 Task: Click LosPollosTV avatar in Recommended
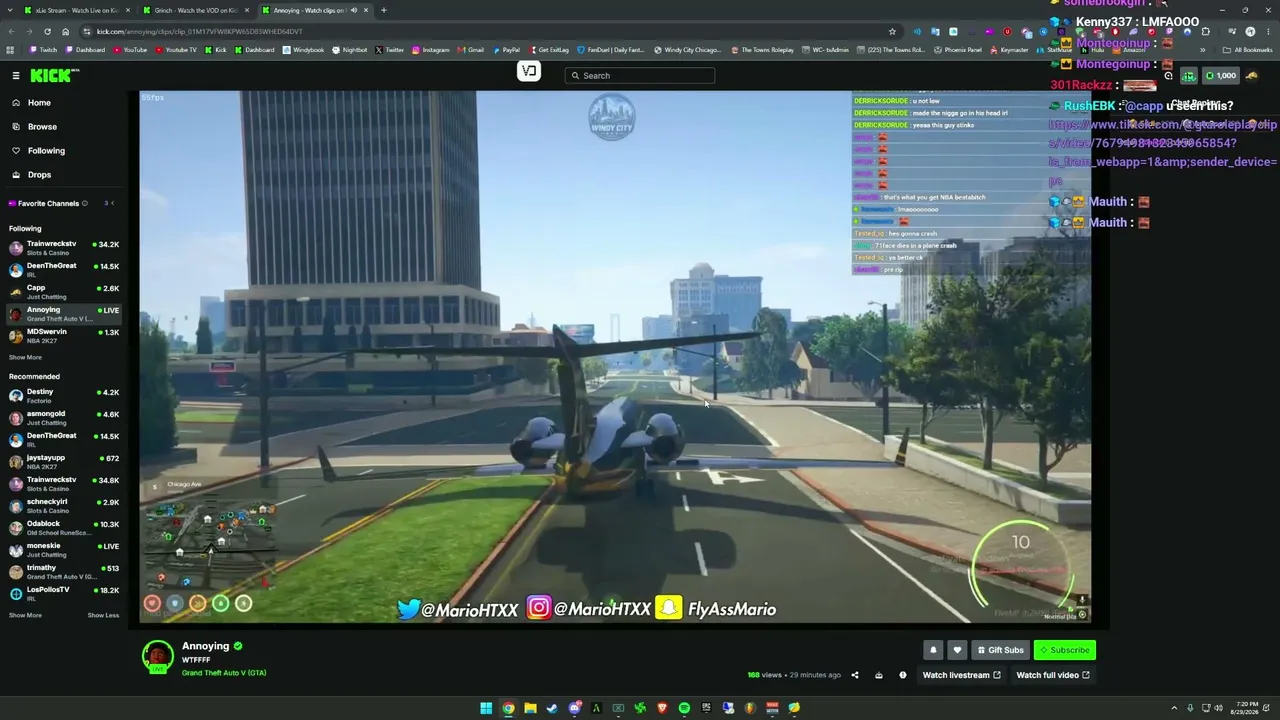click(16, 594)
